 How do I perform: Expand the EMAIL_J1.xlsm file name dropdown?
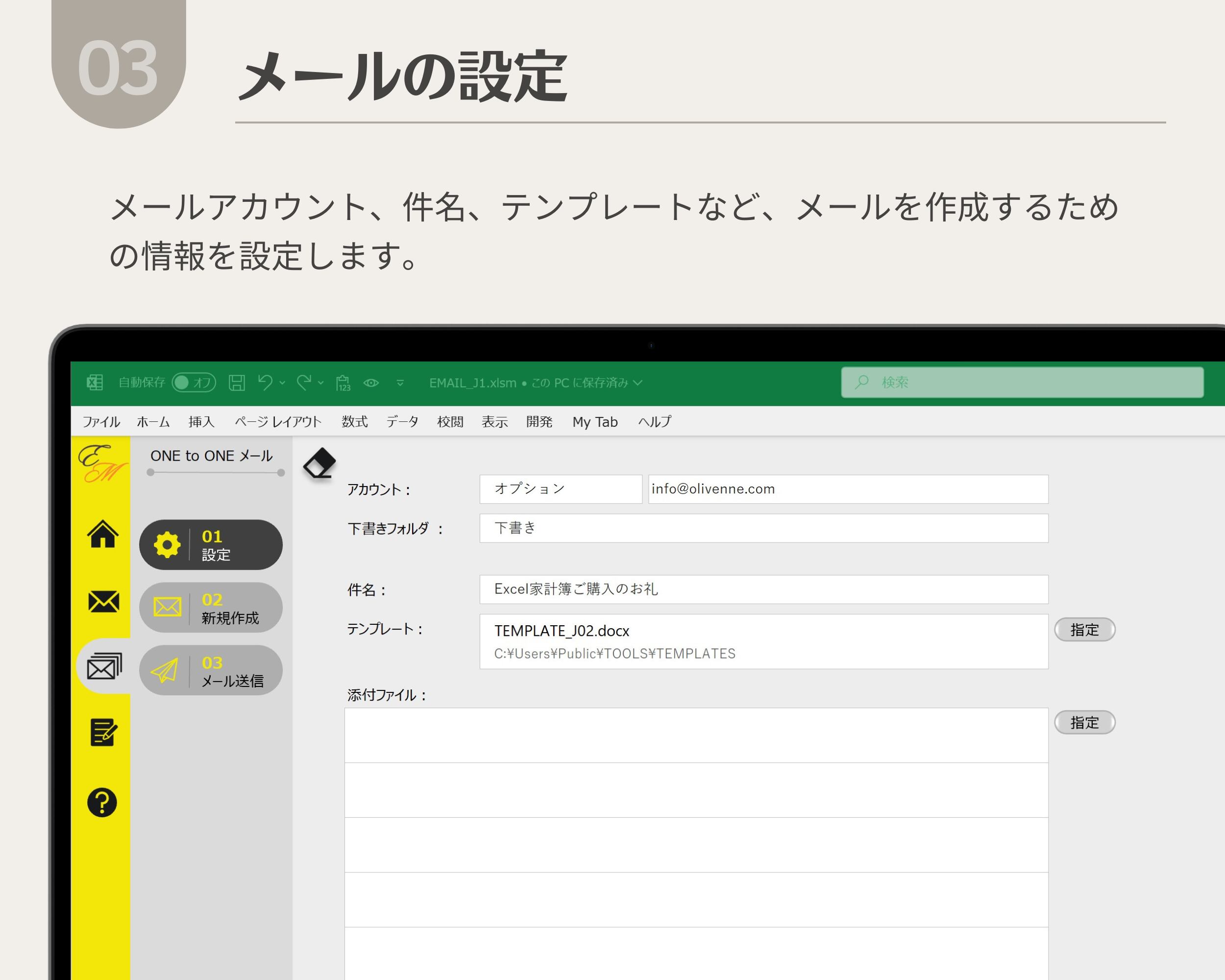pyautogui.click(x=638, y=383)
